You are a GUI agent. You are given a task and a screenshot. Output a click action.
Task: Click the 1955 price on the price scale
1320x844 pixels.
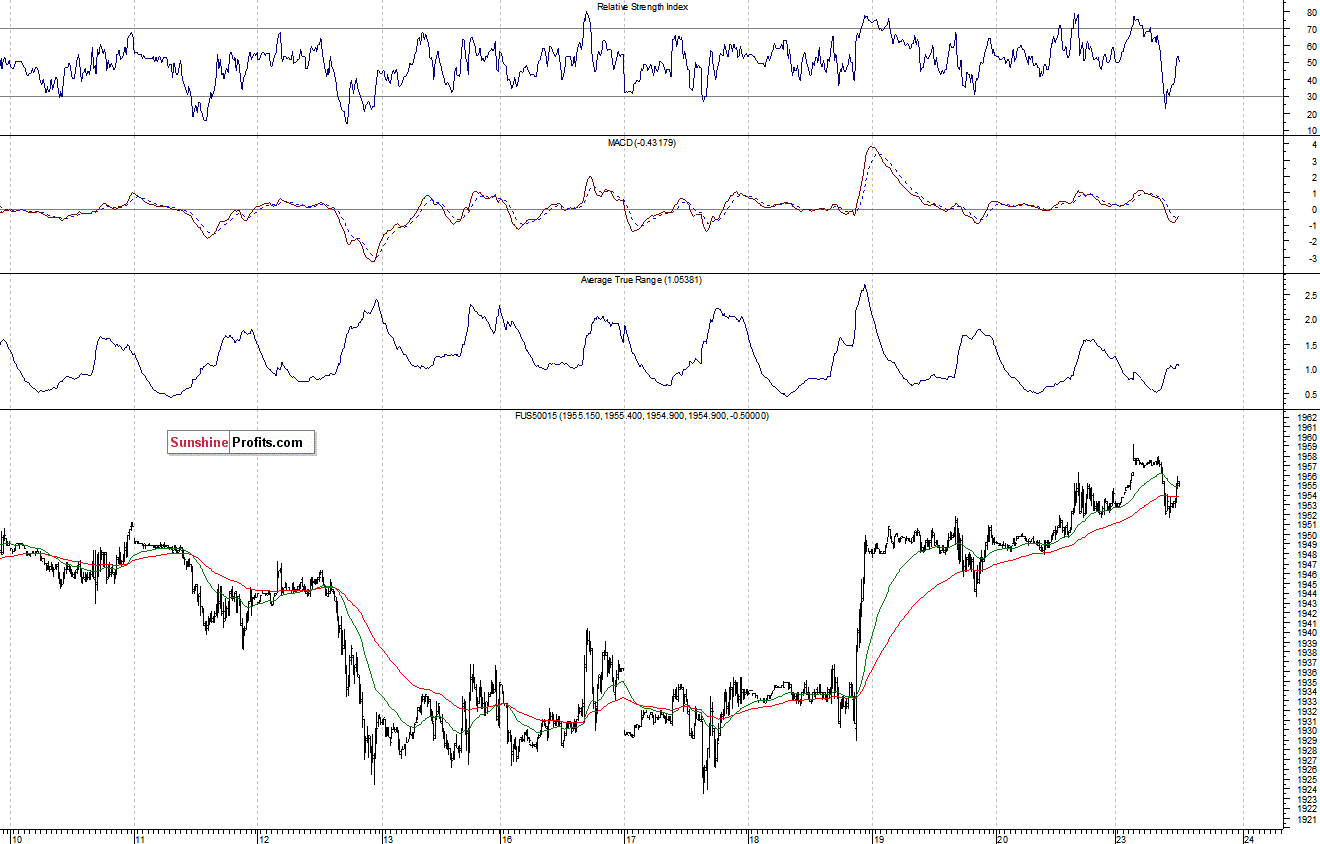(x=1306, y=486)
